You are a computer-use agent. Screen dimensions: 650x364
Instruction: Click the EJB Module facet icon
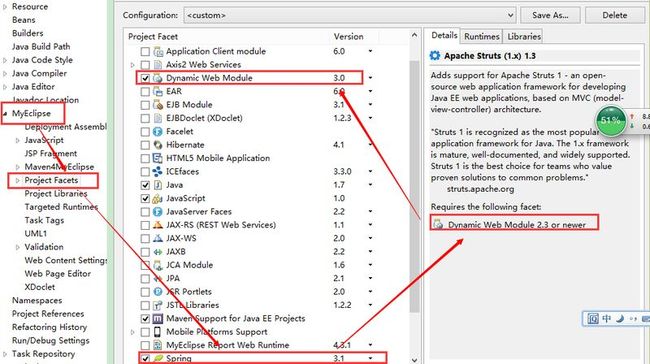[x=158, y=104]
